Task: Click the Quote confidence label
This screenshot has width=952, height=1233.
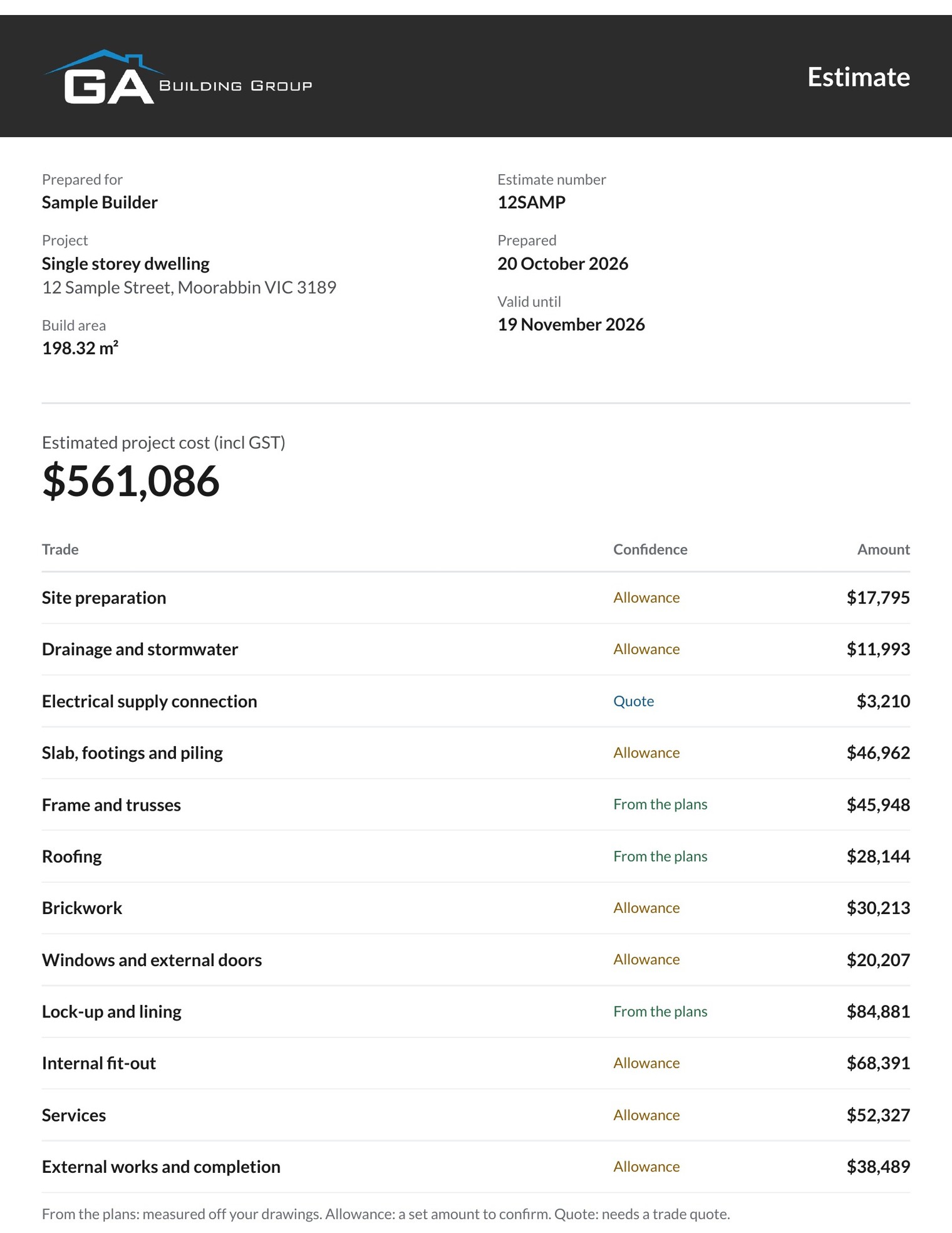Action: click(x=633, y=701)
